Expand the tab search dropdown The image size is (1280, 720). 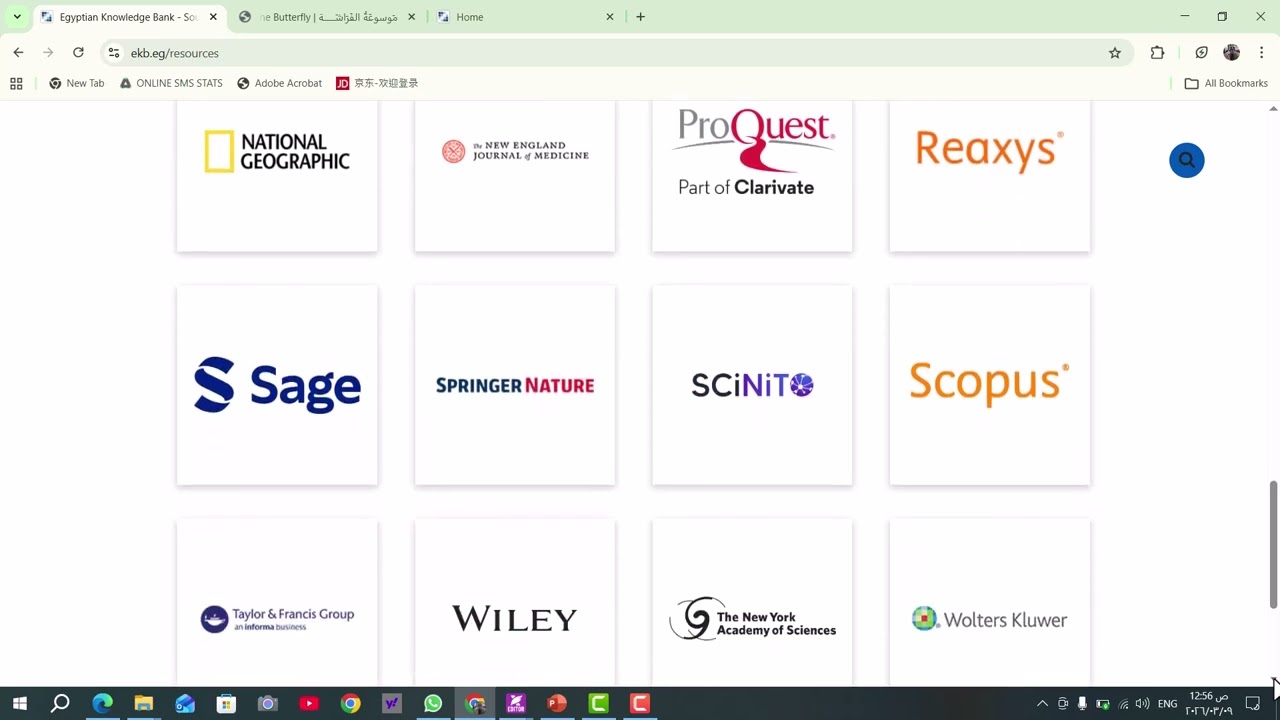coord(17,17)
